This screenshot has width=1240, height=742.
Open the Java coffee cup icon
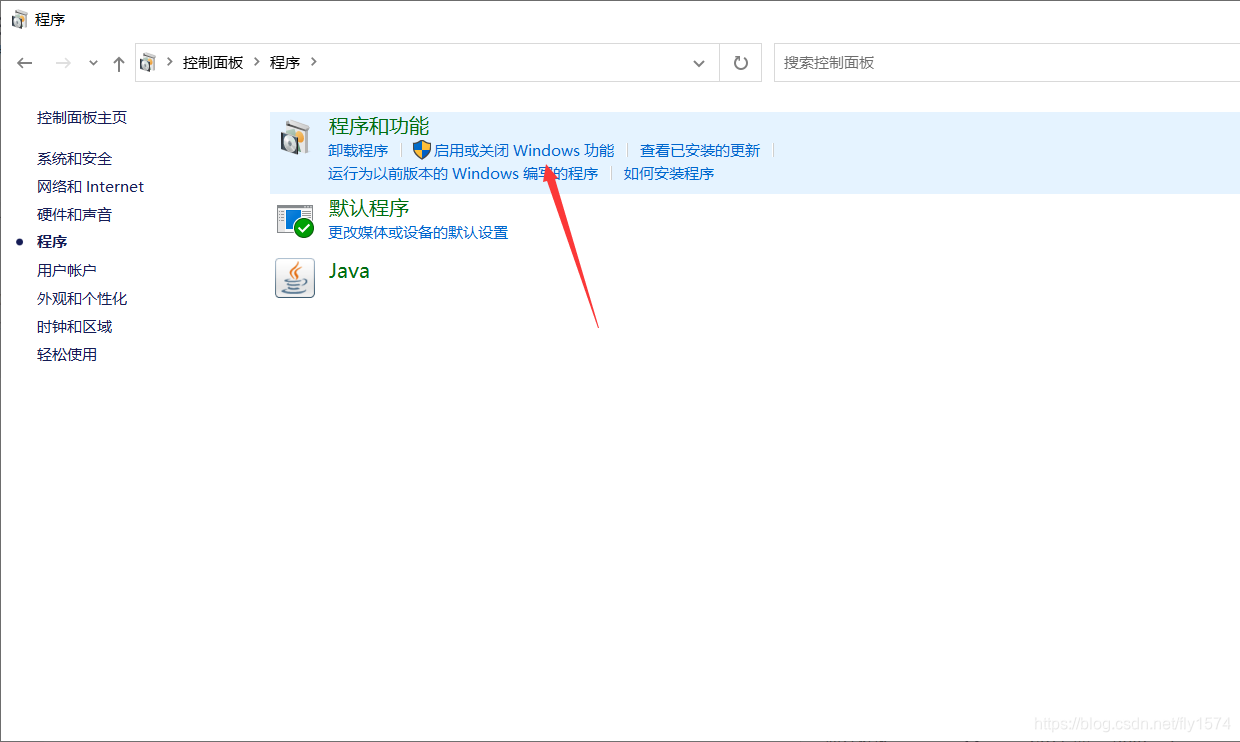click(295, 278)
